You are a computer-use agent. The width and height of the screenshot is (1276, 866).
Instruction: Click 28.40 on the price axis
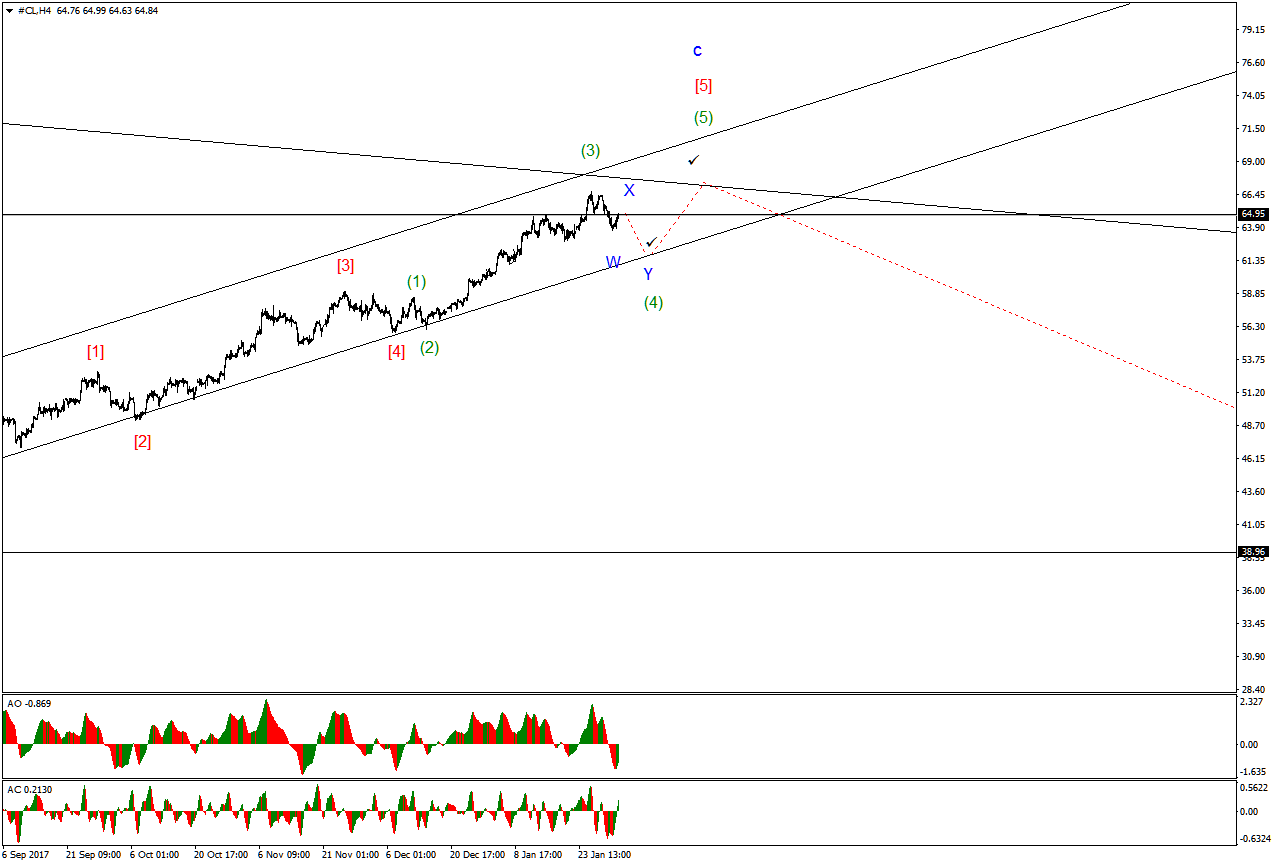[x=1254, y=690]
